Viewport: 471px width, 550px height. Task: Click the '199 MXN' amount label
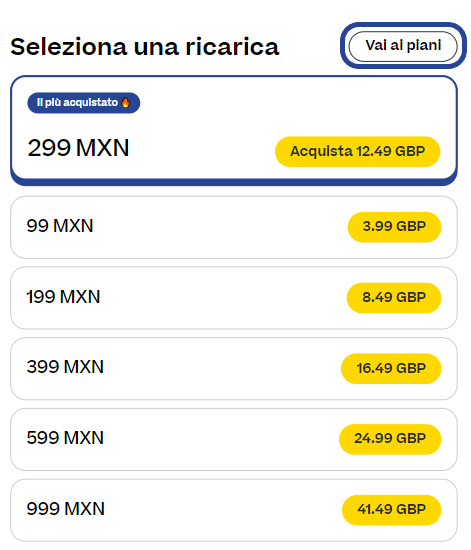tap(63, 297)
